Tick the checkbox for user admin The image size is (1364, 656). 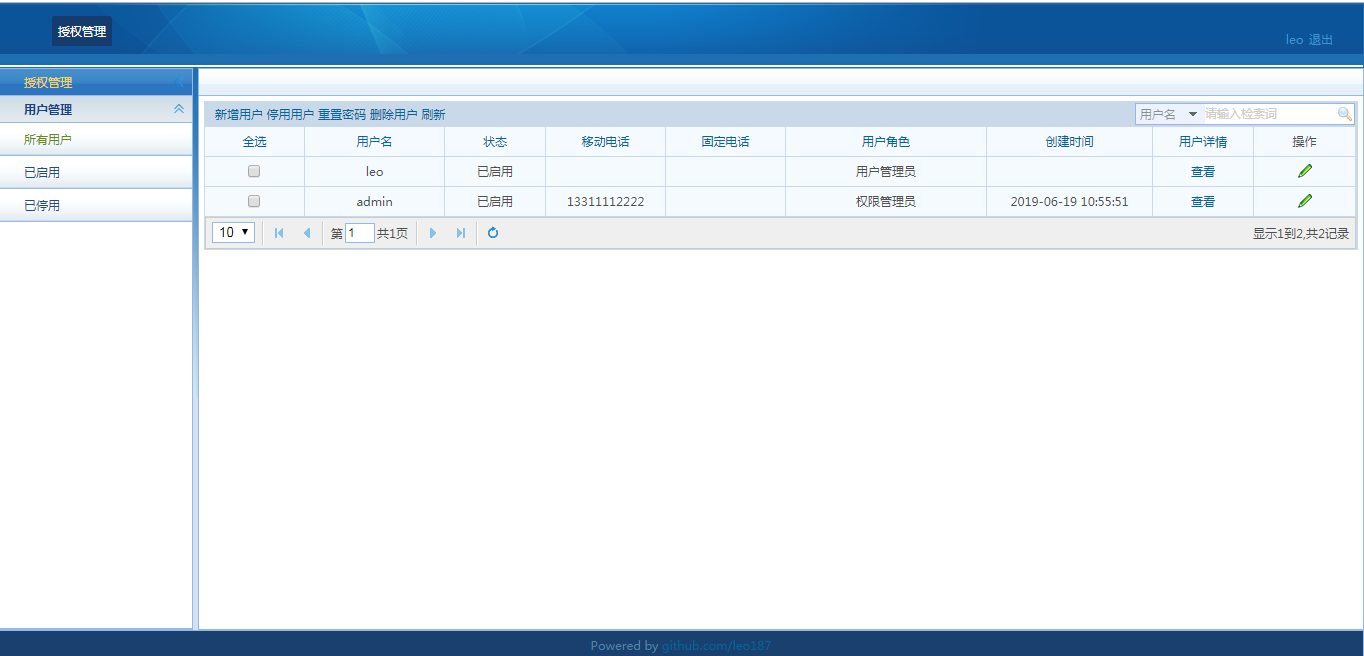coord(254,201)
